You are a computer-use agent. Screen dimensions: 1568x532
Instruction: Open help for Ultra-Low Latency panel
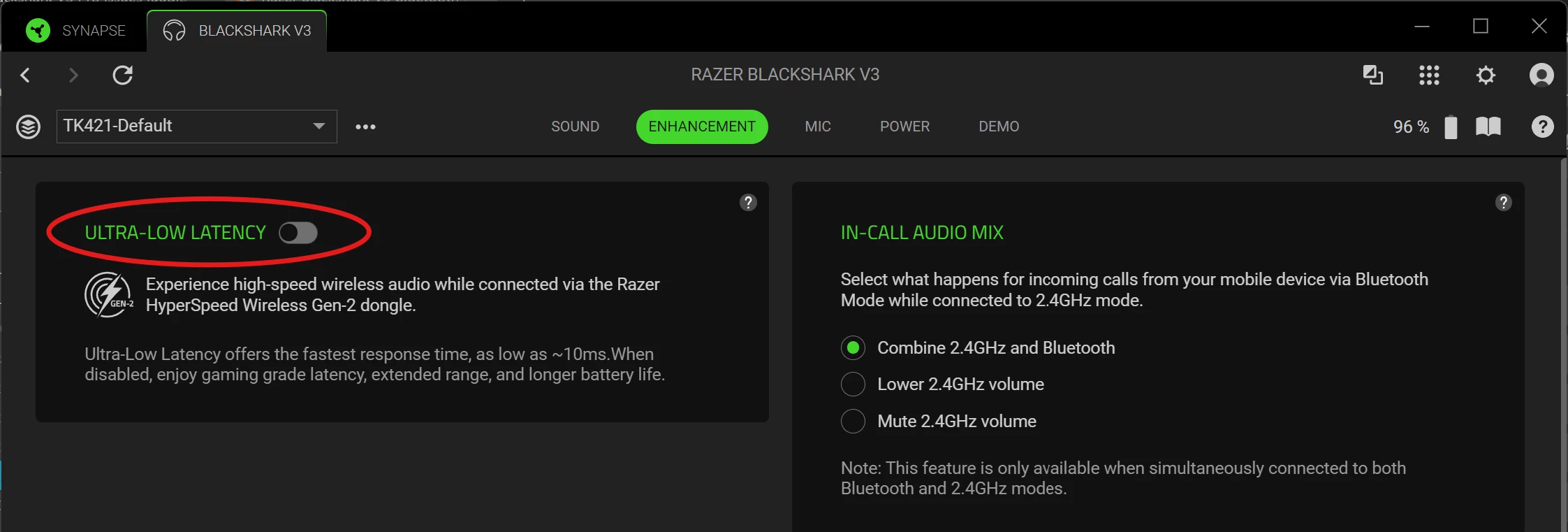[x=748, y=203]
